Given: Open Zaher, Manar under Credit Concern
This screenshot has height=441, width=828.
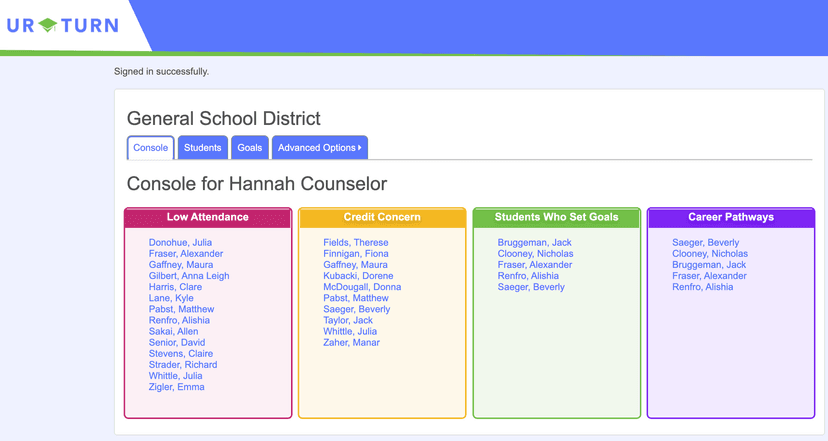Looking at the screenshot, I should tap(351, 343).
